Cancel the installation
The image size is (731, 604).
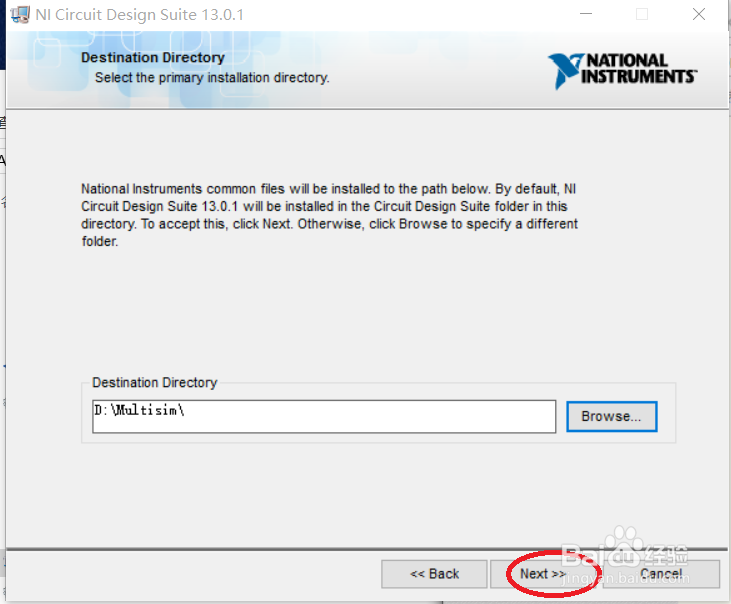coord(661,574)
